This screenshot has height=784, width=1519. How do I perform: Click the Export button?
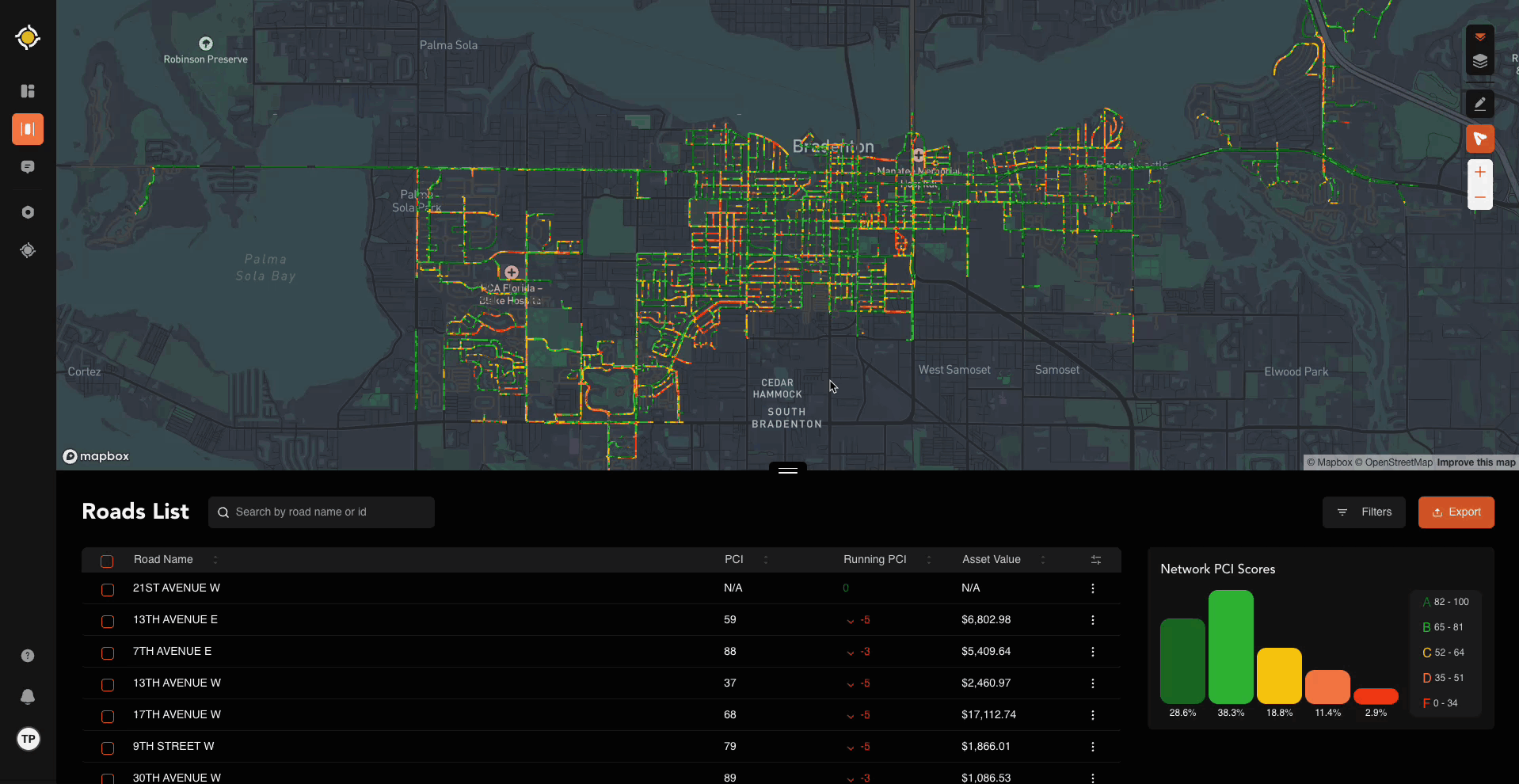[1456, 512]
